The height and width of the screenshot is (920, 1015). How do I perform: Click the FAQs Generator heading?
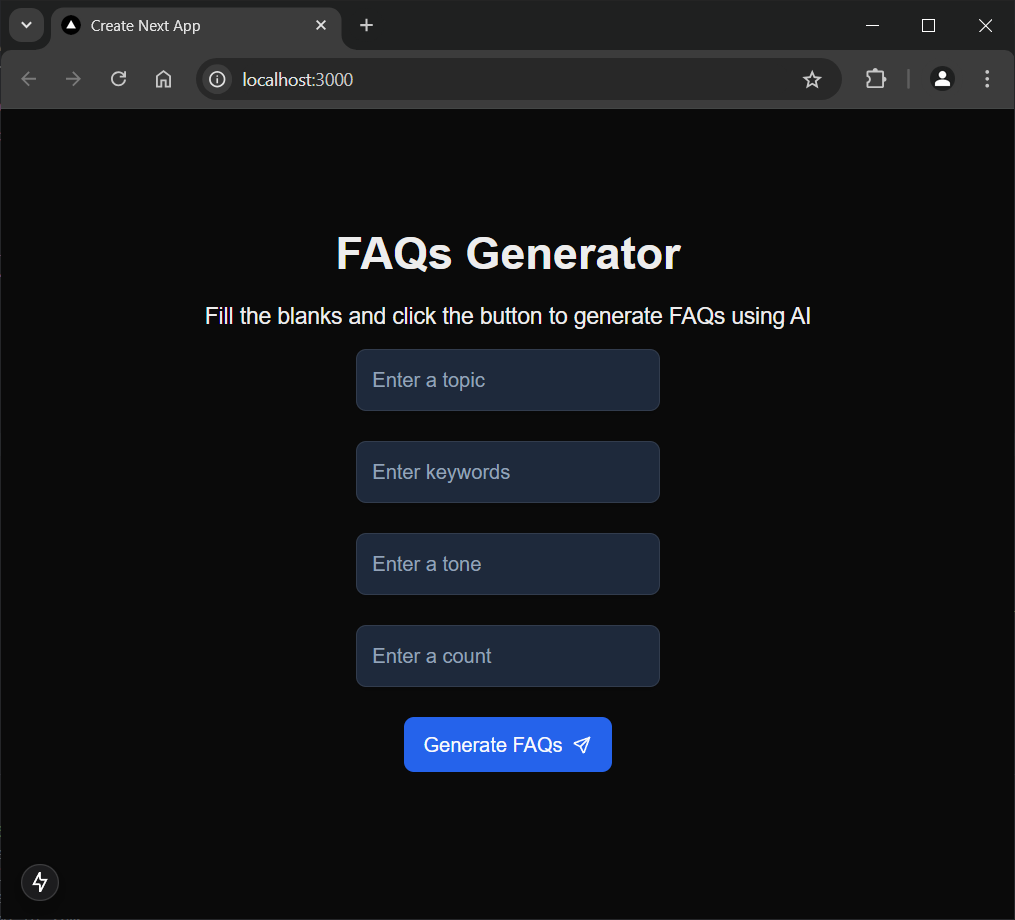pos(507,254)
